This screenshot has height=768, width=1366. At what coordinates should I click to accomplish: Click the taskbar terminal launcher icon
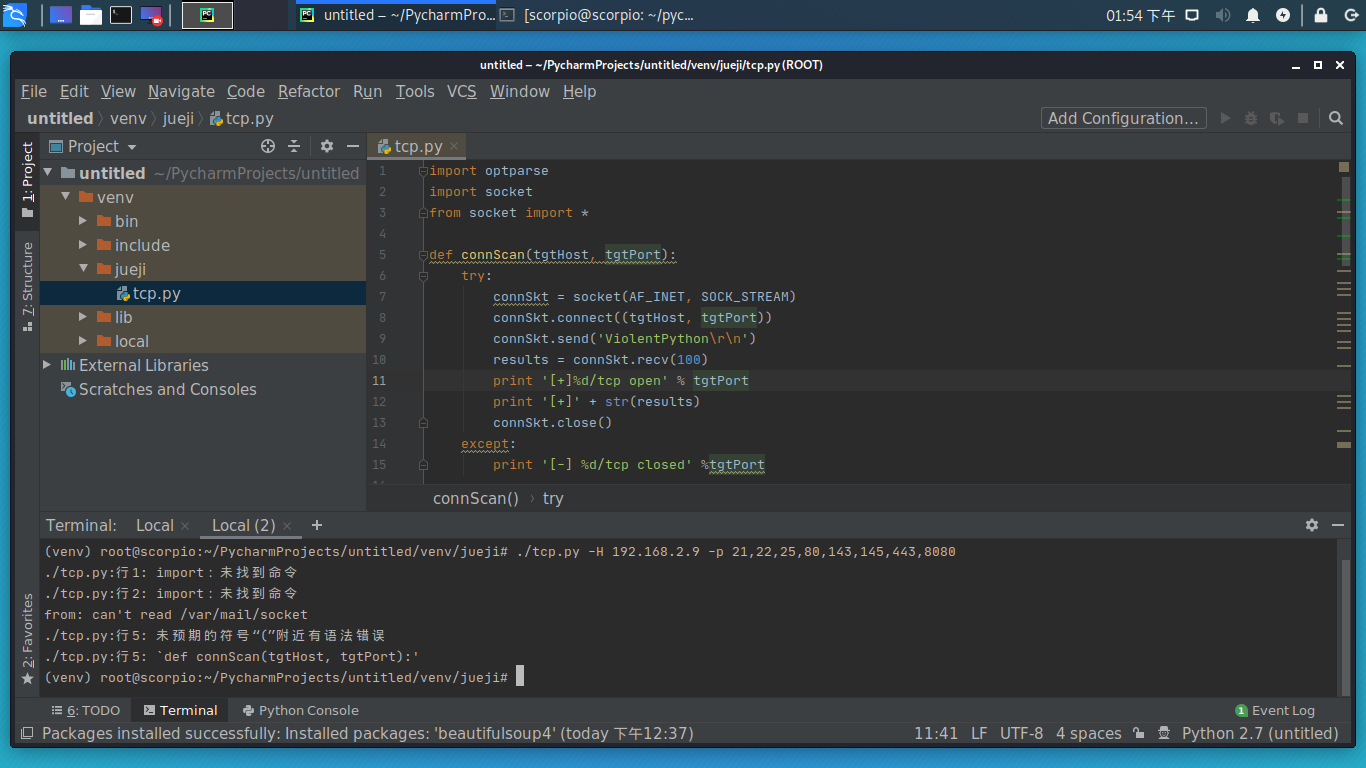tap(121, 15)
